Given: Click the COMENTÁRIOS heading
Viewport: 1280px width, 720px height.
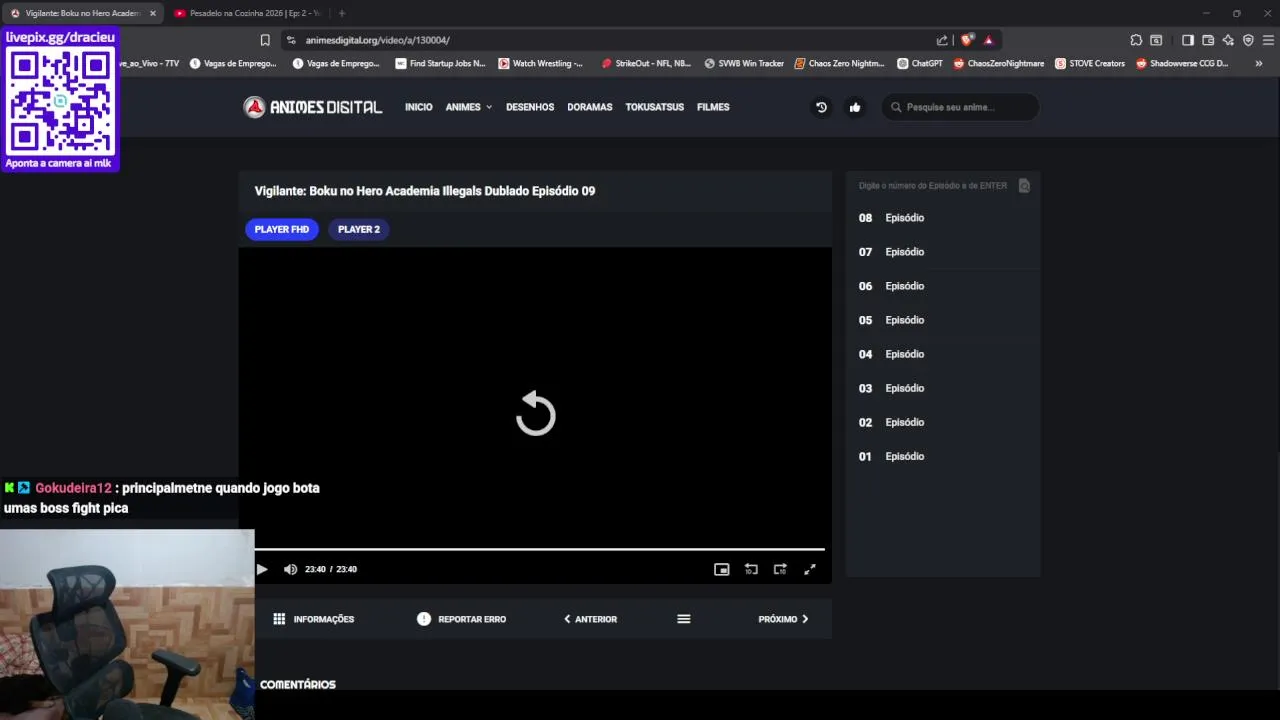Looking at the screenshot, I should [298, 684].
